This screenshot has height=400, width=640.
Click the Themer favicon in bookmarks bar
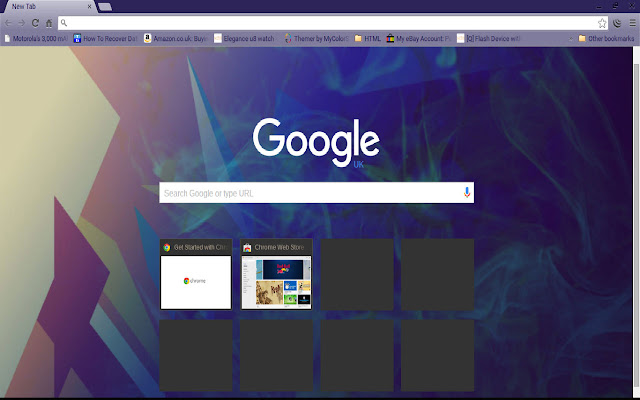288,38
